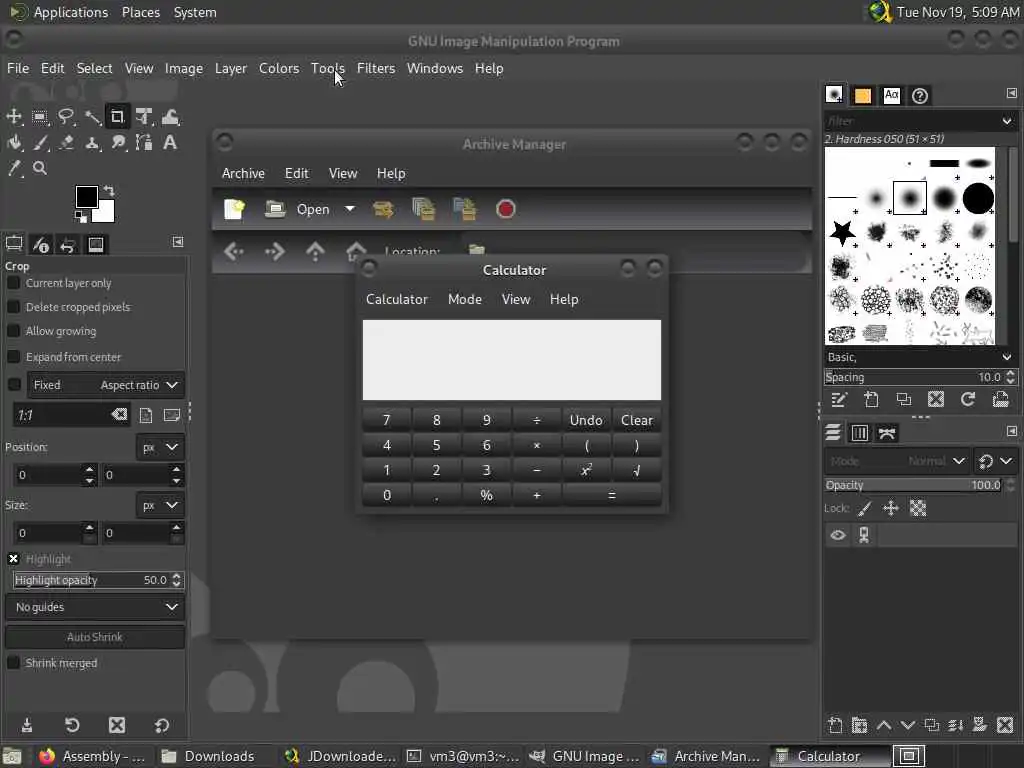The height and width of the screenshot is (768, 1024).
Task: Switch to the Channels tab
Action: 859,433
